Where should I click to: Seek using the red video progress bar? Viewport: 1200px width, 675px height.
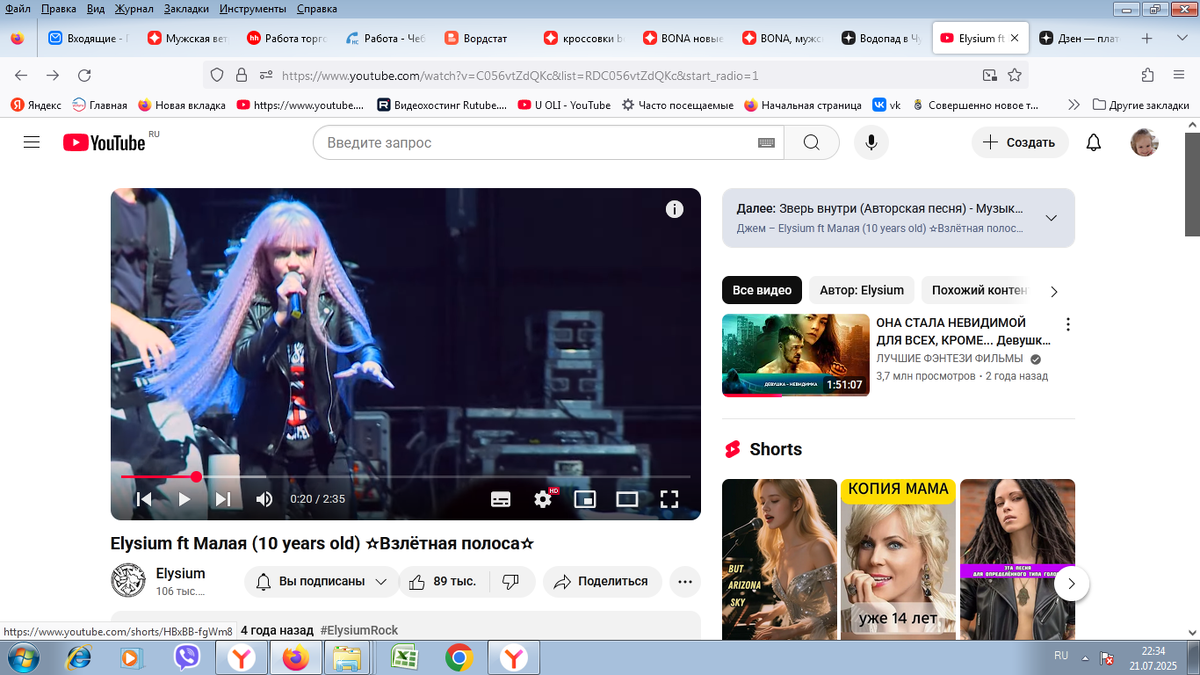[405, 477]
